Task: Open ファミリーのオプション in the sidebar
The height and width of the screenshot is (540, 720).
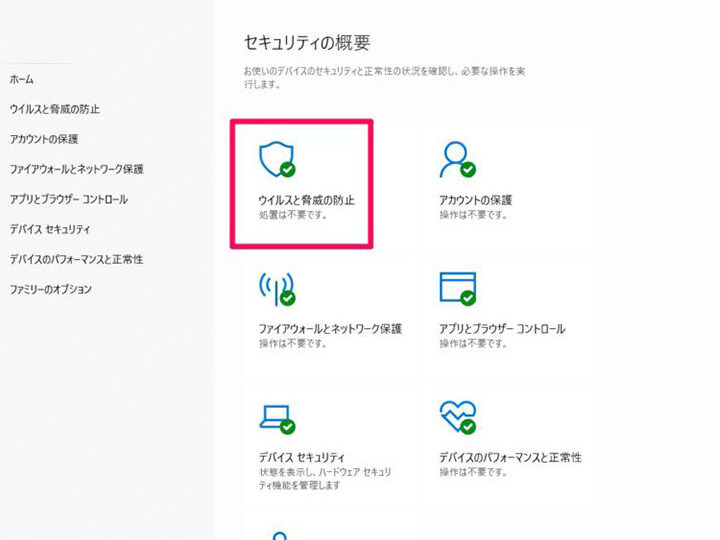Action: (50, 289)
